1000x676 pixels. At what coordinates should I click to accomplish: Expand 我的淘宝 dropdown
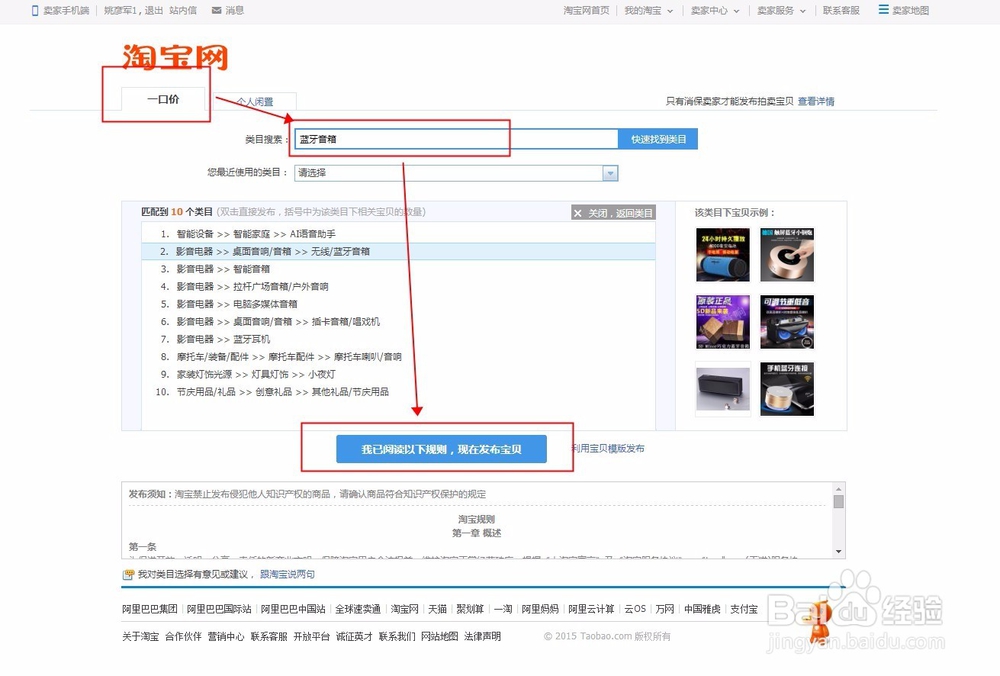click(670, 11)
